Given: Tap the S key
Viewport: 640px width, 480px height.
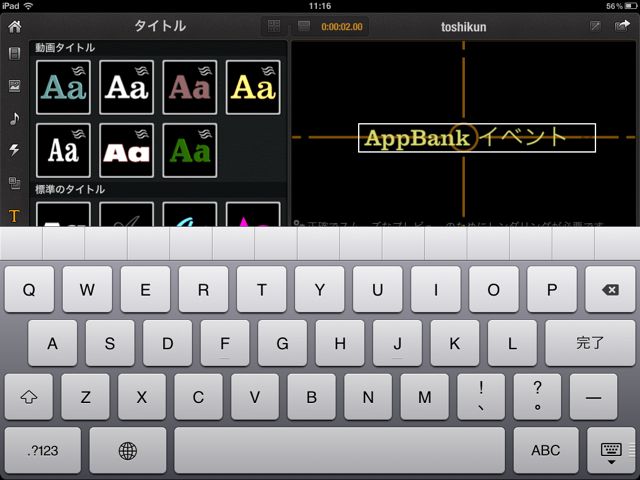Looking at the screenshot, I should coord(110,343).
